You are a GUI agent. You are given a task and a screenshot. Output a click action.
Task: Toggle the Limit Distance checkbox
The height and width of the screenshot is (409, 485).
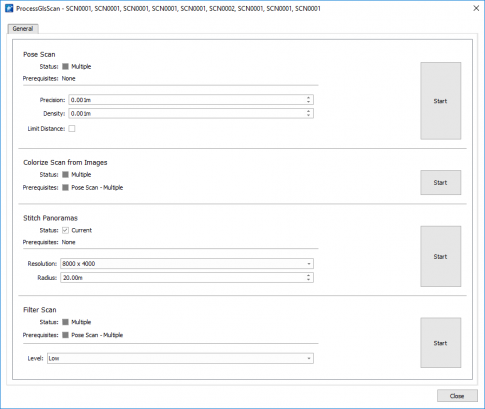pos(72,129)
